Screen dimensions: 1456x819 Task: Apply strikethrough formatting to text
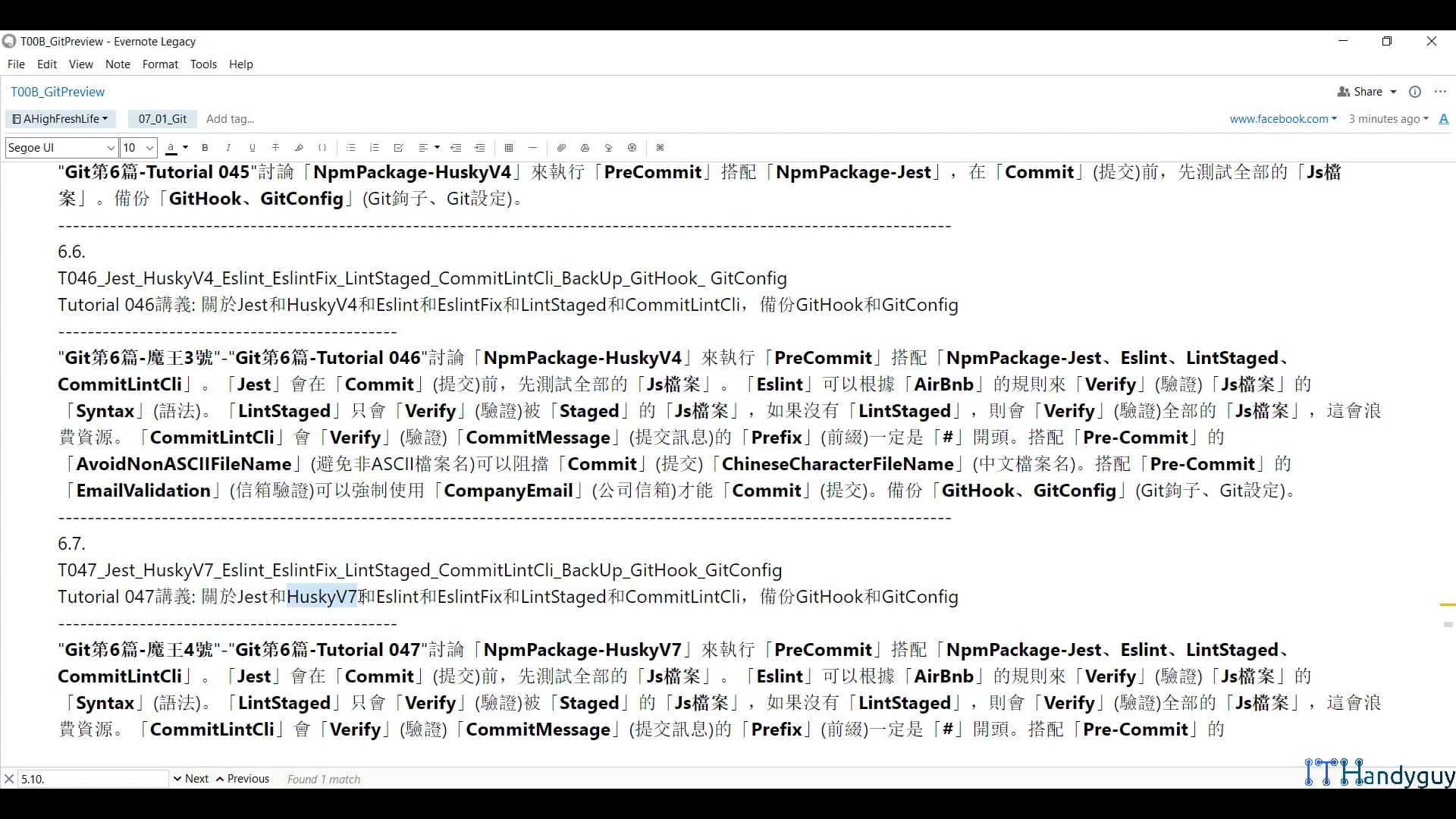[x=275, y=148]
